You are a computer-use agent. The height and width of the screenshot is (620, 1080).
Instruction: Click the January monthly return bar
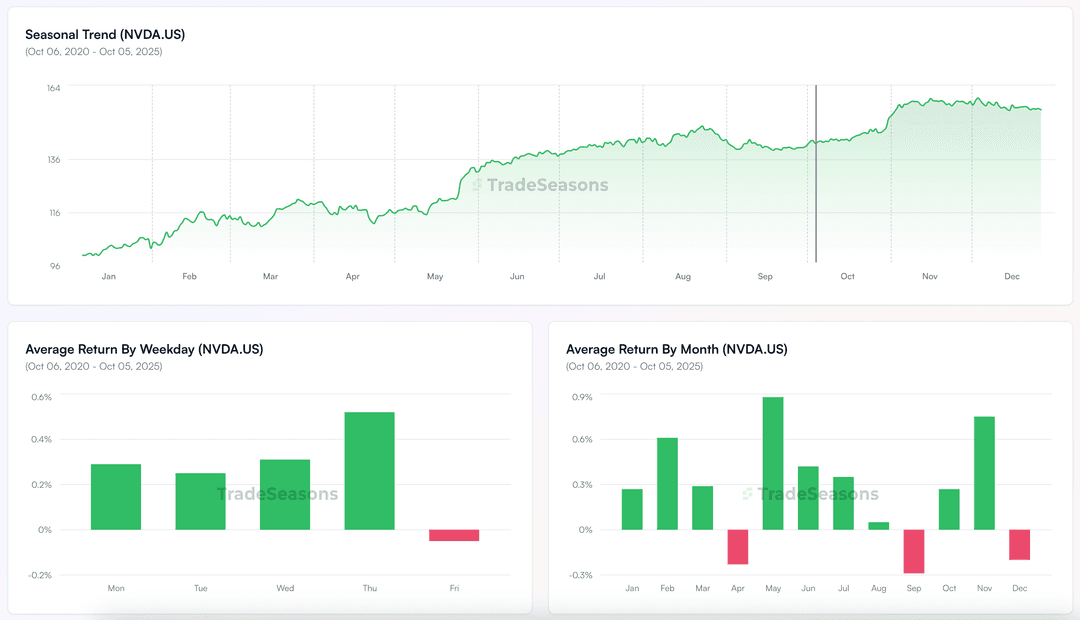click(x=632, y=509)
